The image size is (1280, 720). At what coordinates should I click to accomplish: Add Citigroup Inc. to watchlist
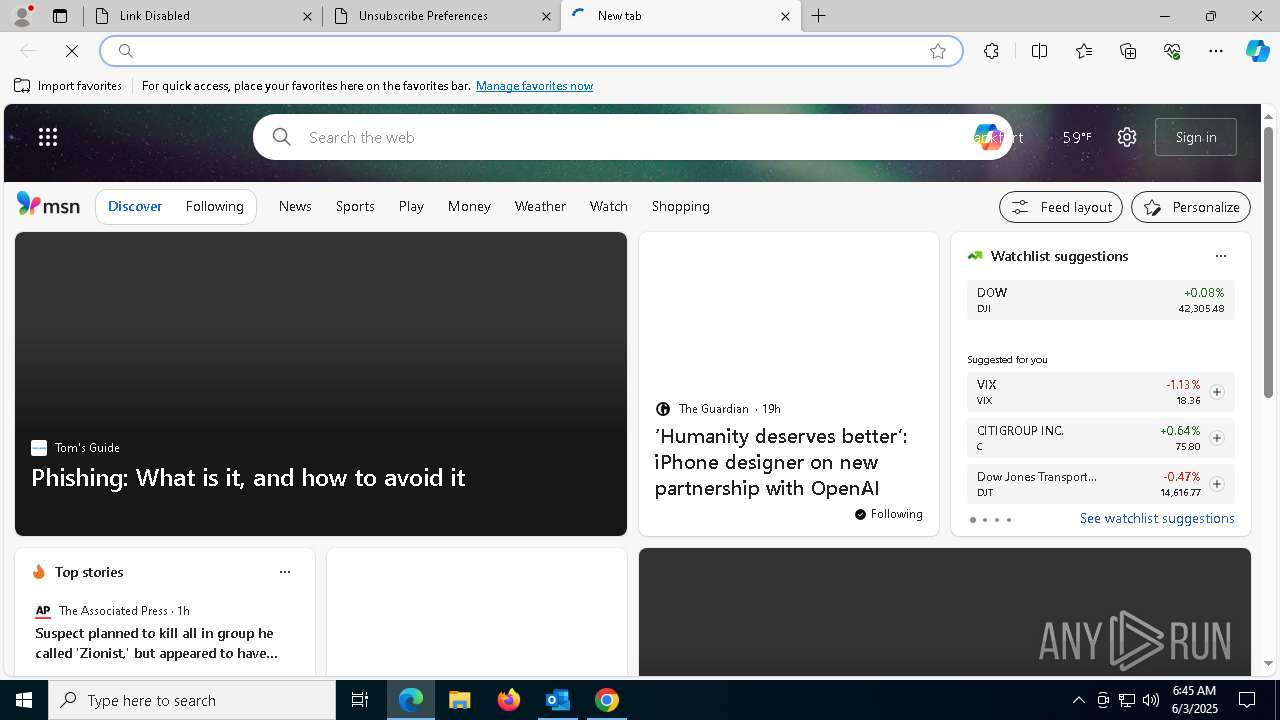pyautogui.click(x=1216, y=438)
